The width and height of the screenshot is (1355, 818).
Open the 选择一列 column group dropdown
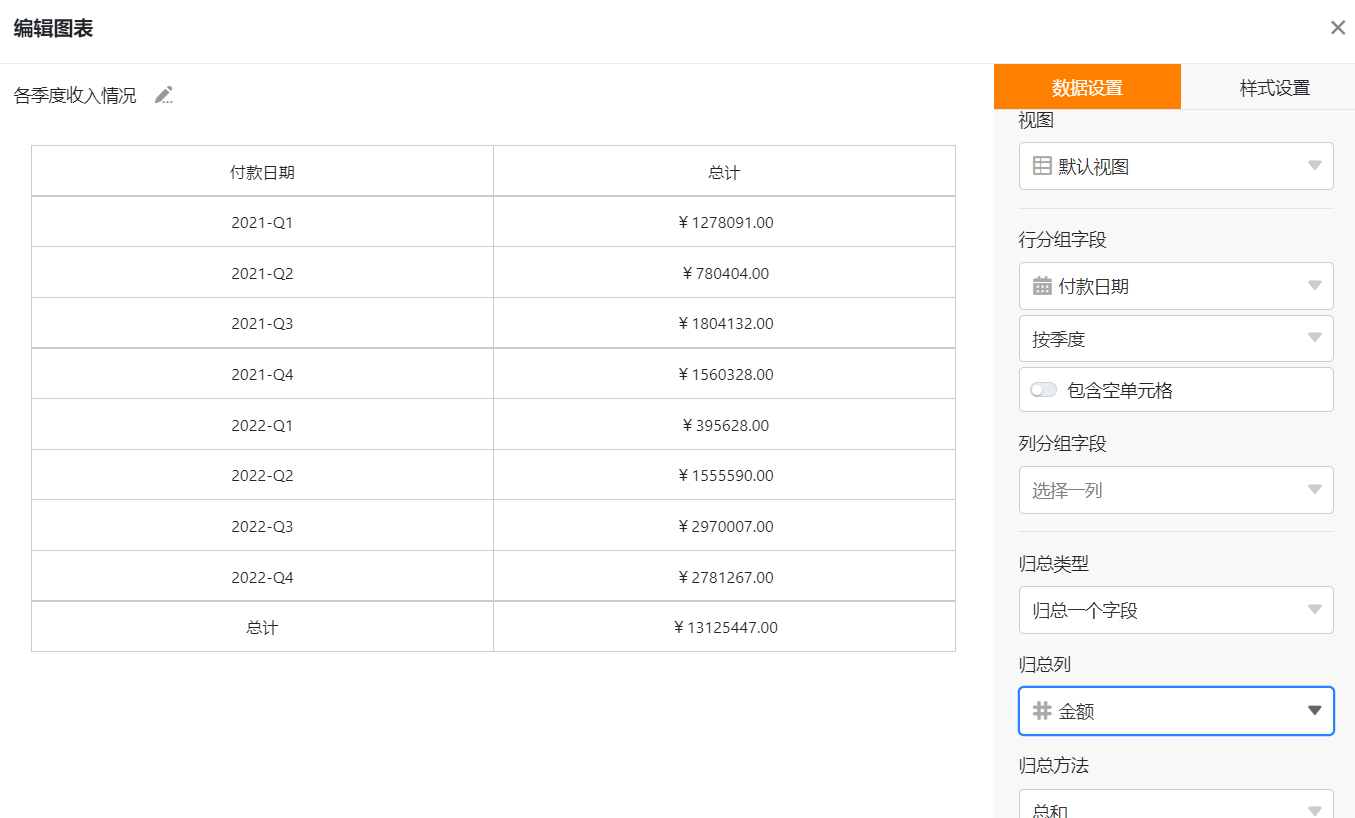1175,490
